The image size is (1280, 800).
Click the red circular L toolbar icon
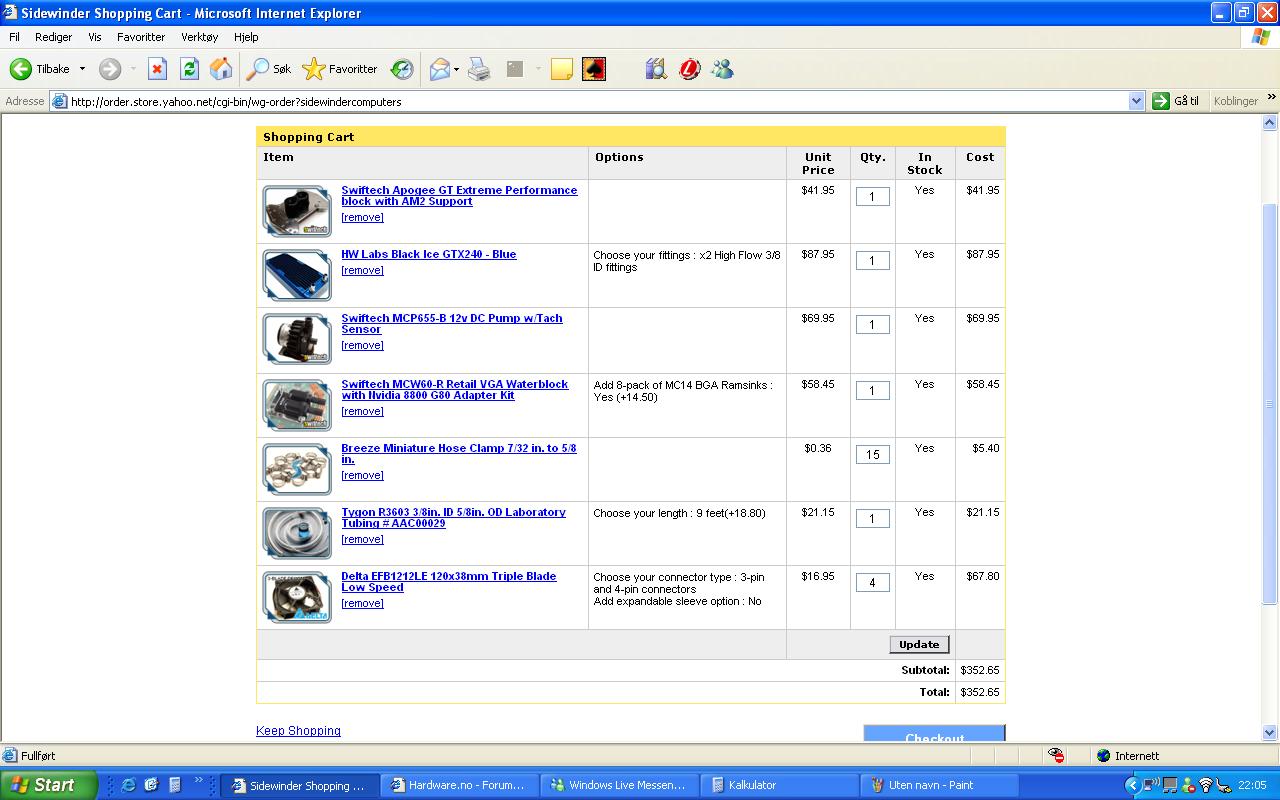click(x=690, y=69)
